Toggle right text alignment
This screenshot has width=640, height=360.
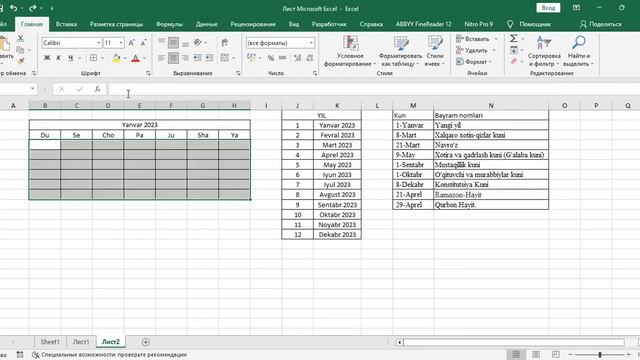pyautogui.click(x=185, y=58)
